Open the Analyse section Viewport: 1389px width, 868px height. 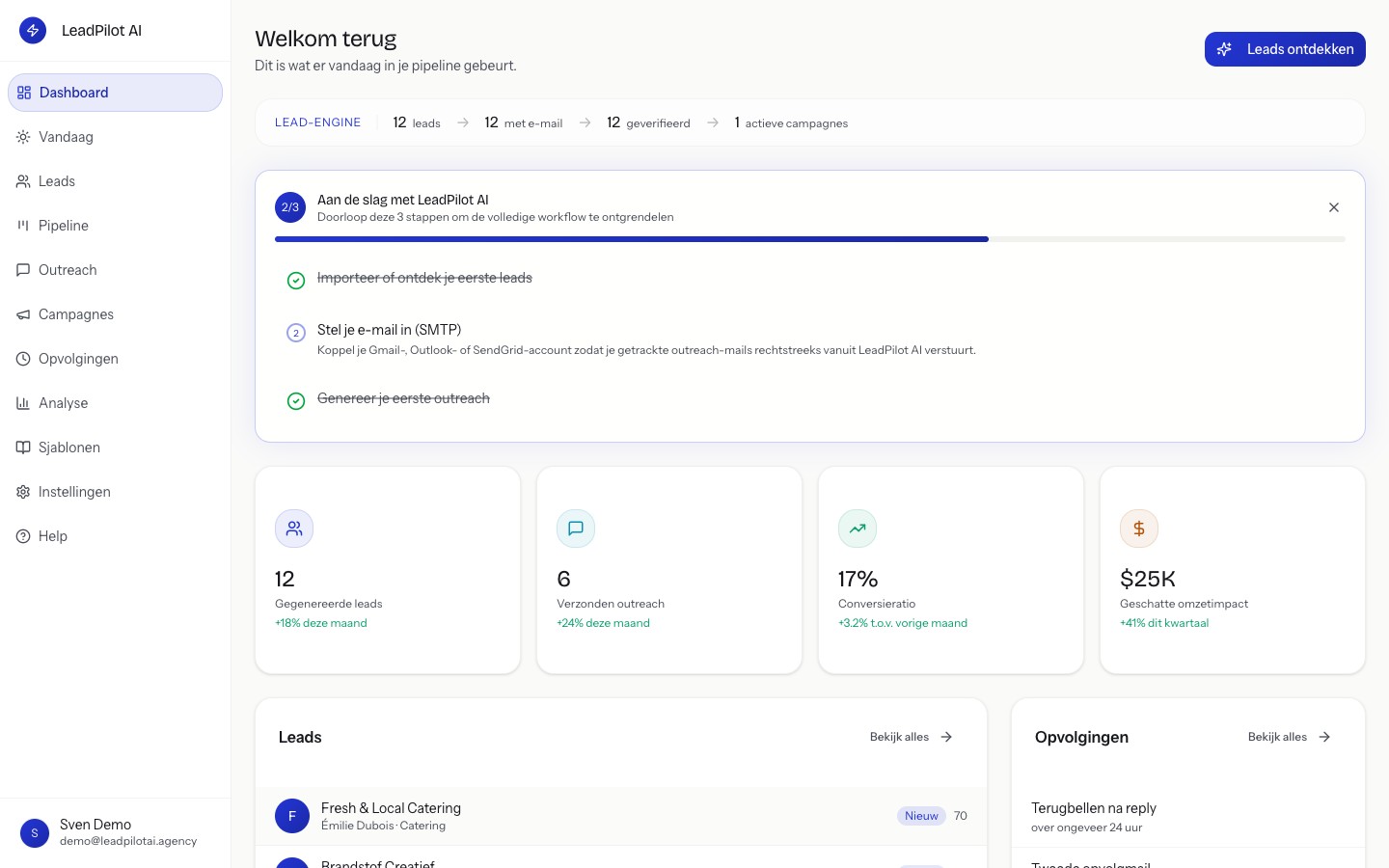(x=115, y=403)
